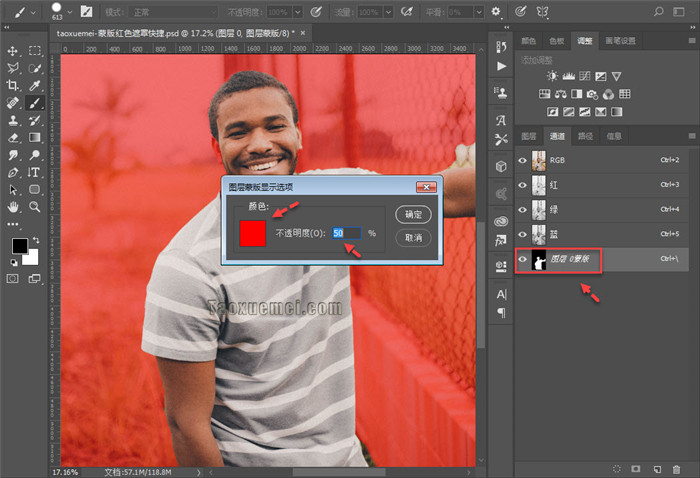The height and width of the screenshot is (478, 700).
Task: Open the 模式 blend mode dropdown
Action: pyautogui.click(x=172, y=11)
